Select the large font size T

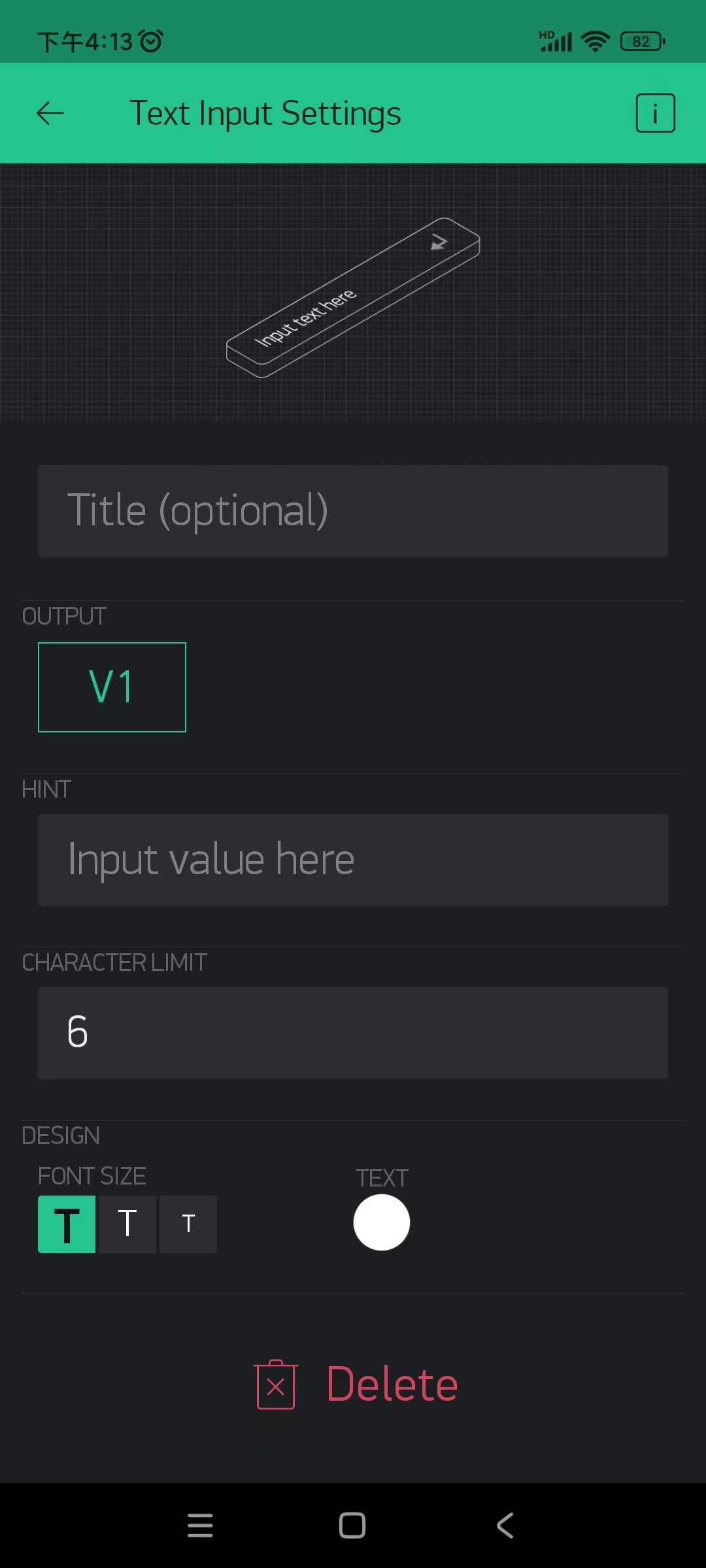click(67, 1224)
